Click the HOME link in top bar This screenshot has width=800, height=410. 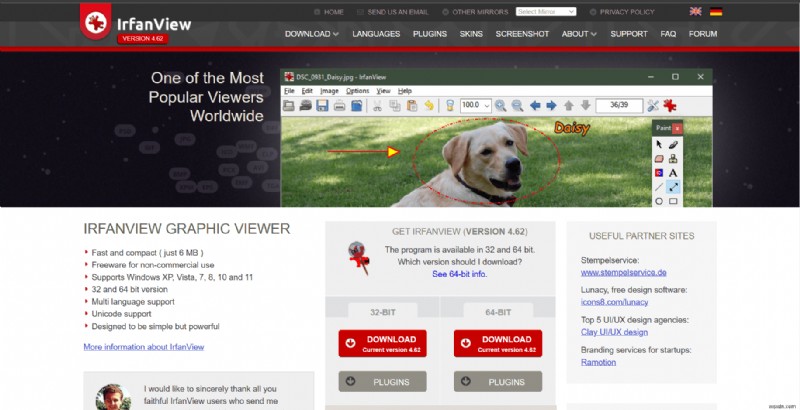(x=329, y=12)
